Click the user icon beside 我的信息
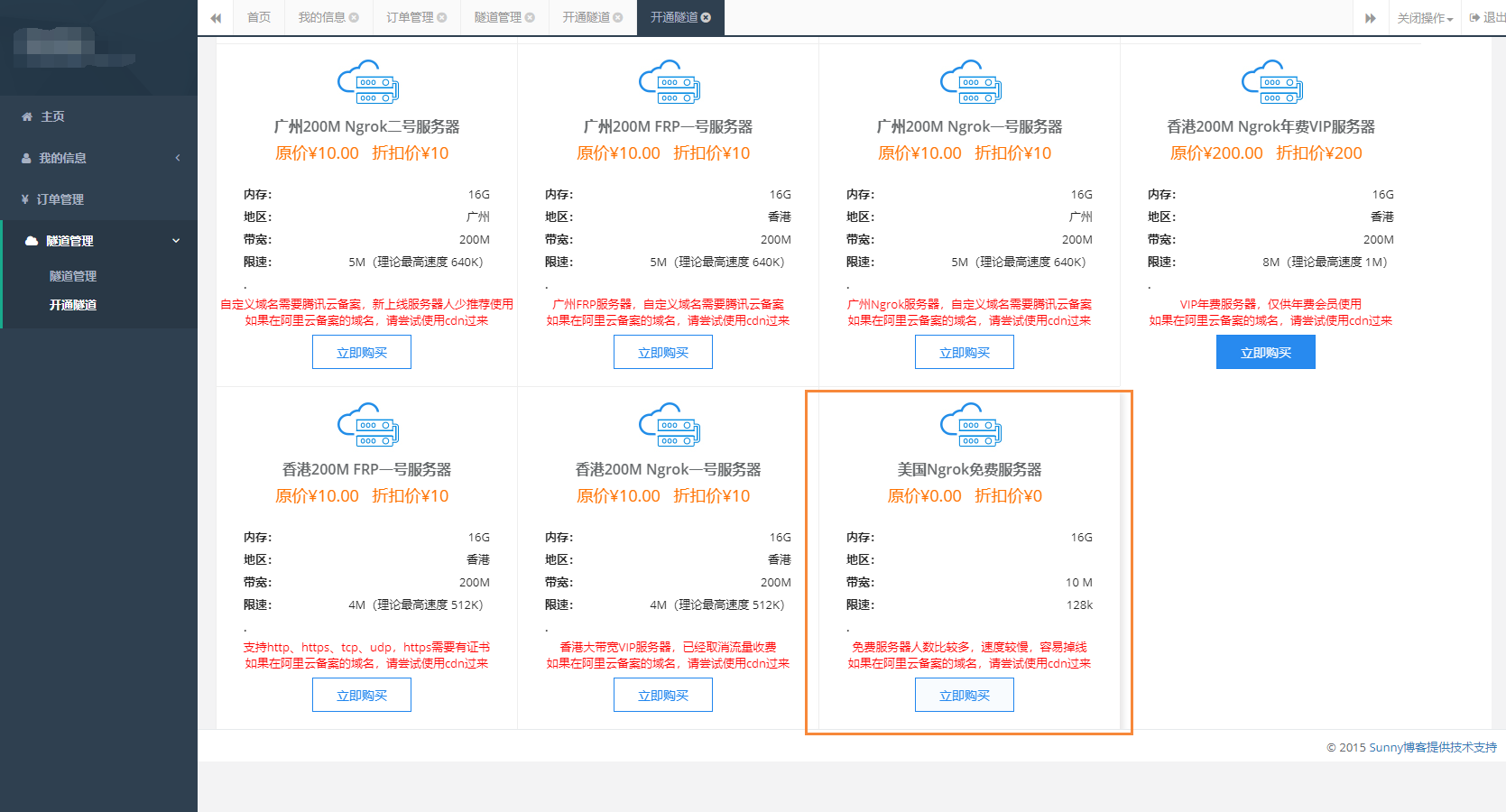Image resolution: width=1506 pixels, height=812 pixels. point(26,158)
